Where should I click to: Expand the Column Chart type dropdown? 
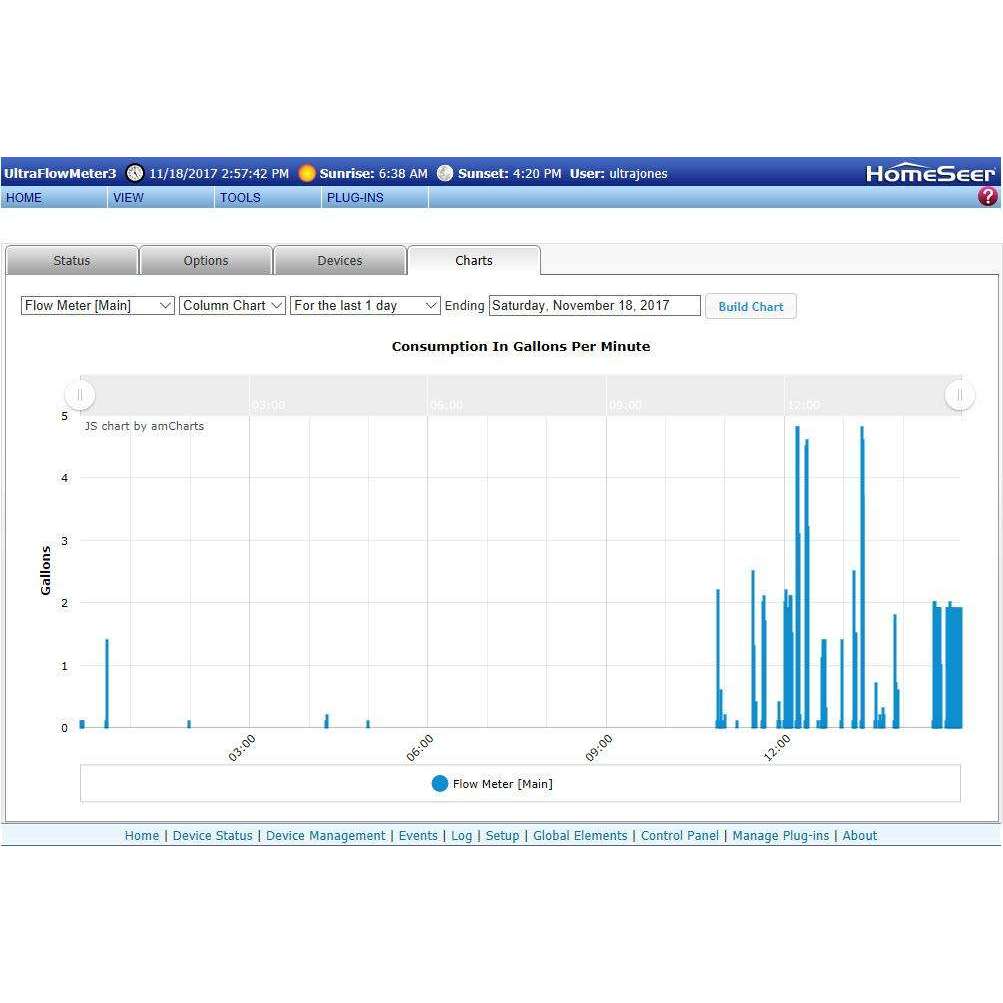tap(233, 306)
